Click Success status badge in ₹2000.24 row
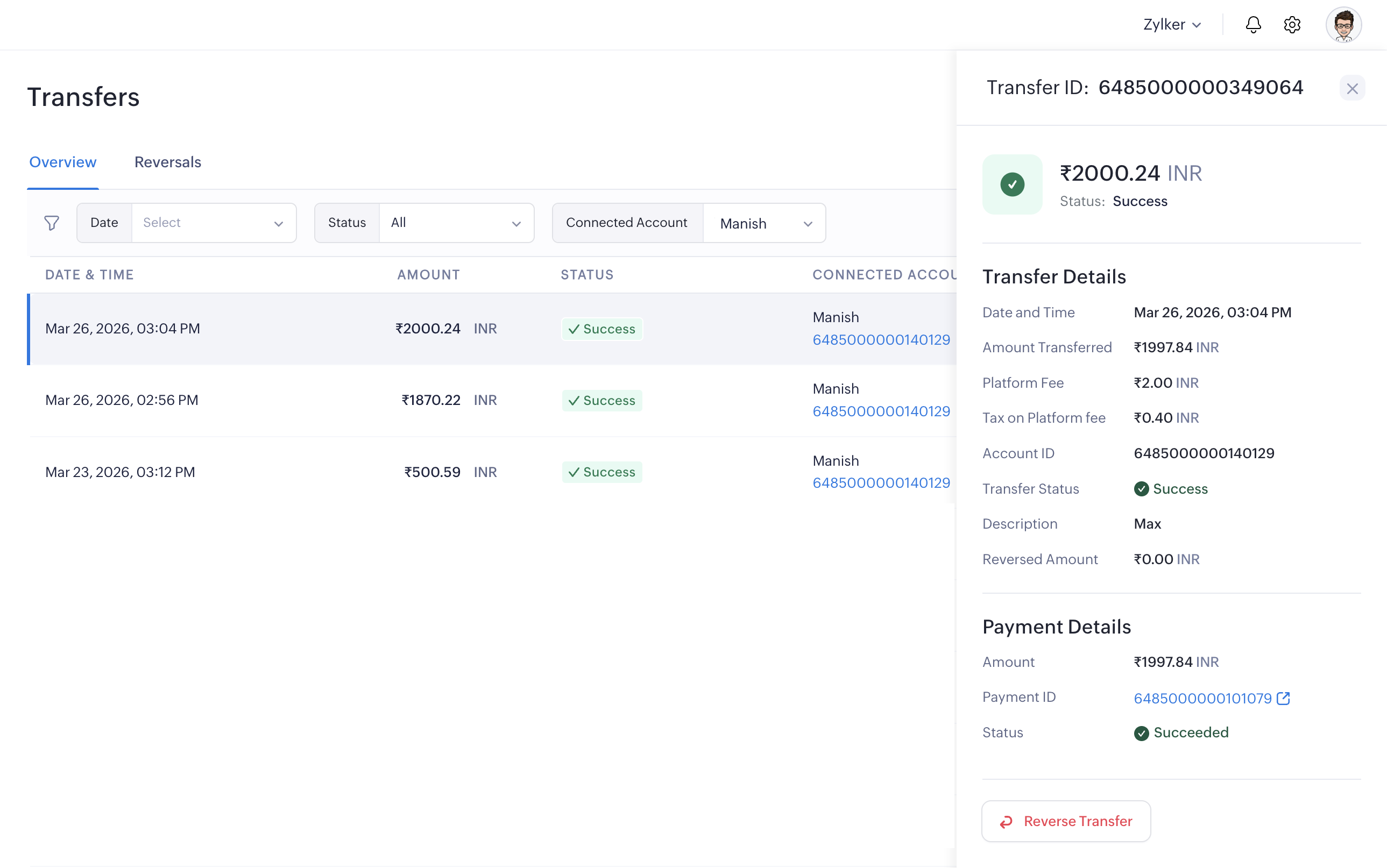 (x=602, y=329)
